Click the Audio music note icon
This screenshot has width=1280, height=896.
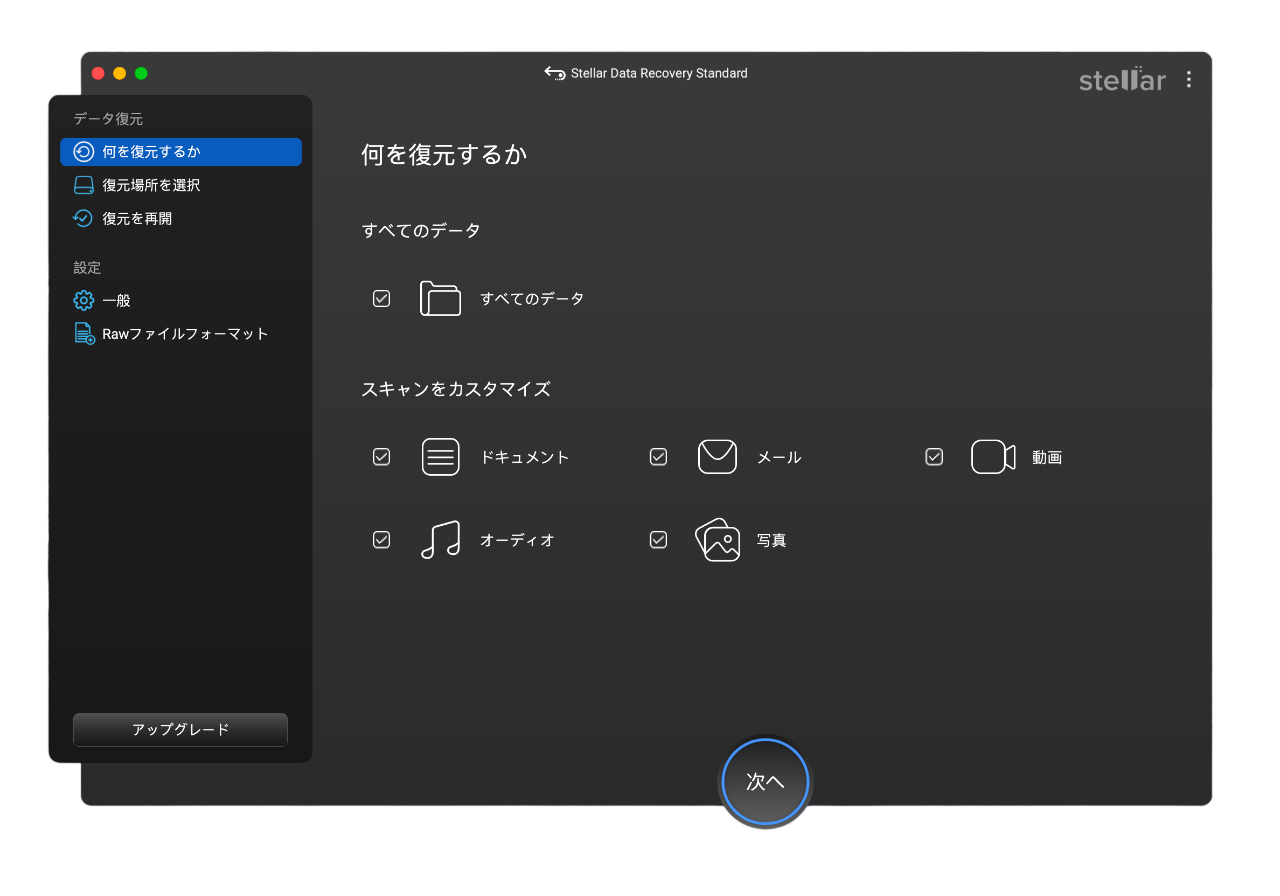tap(440, 540)
